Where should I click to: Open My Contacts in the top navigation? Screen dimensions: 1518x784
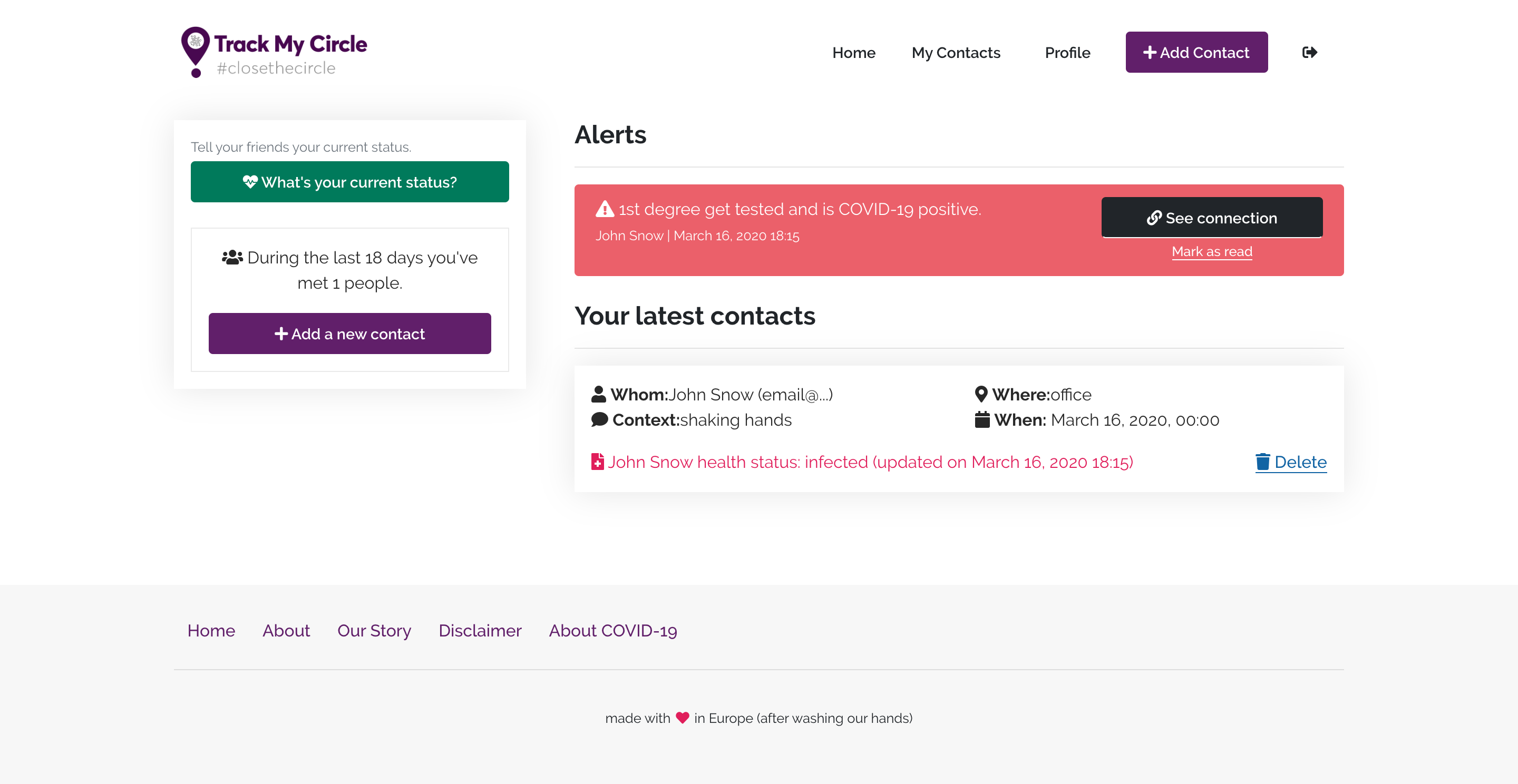(x=956, y=52)
